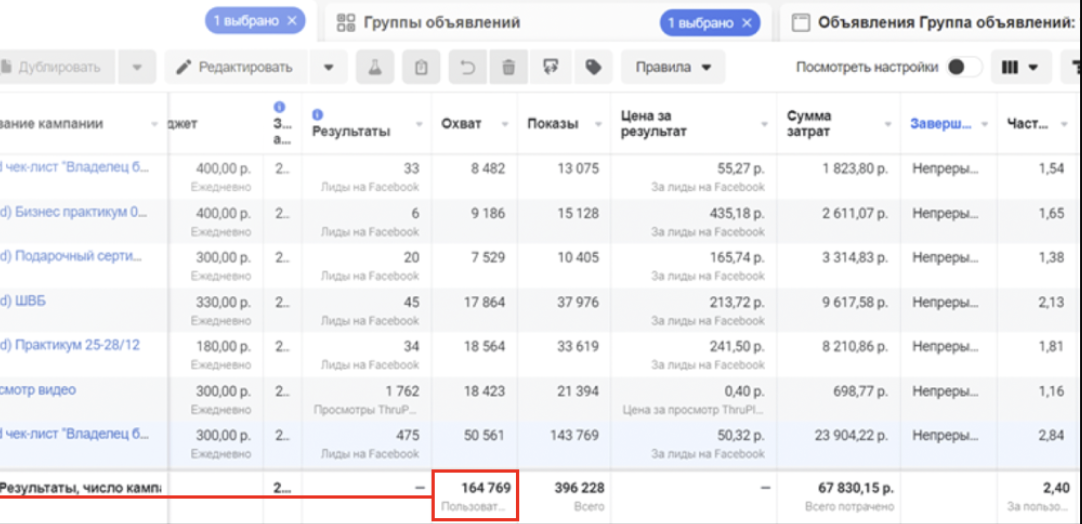The width and height of the screenshot is (1082, 524).
Task: Click the tag label icon
Action: (x=593, y=67)
